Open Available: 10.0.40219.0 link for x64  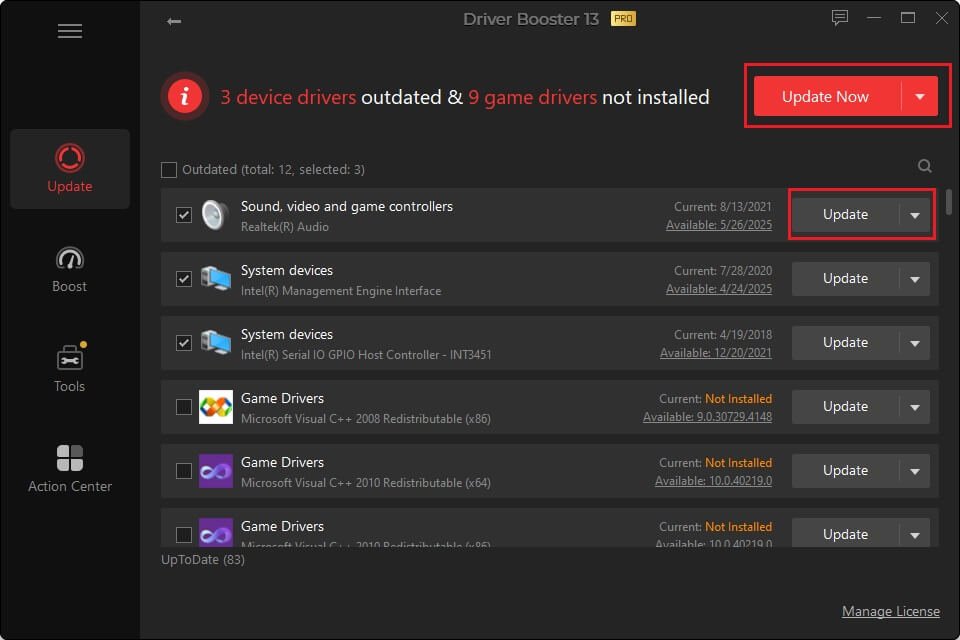point(713,481)
